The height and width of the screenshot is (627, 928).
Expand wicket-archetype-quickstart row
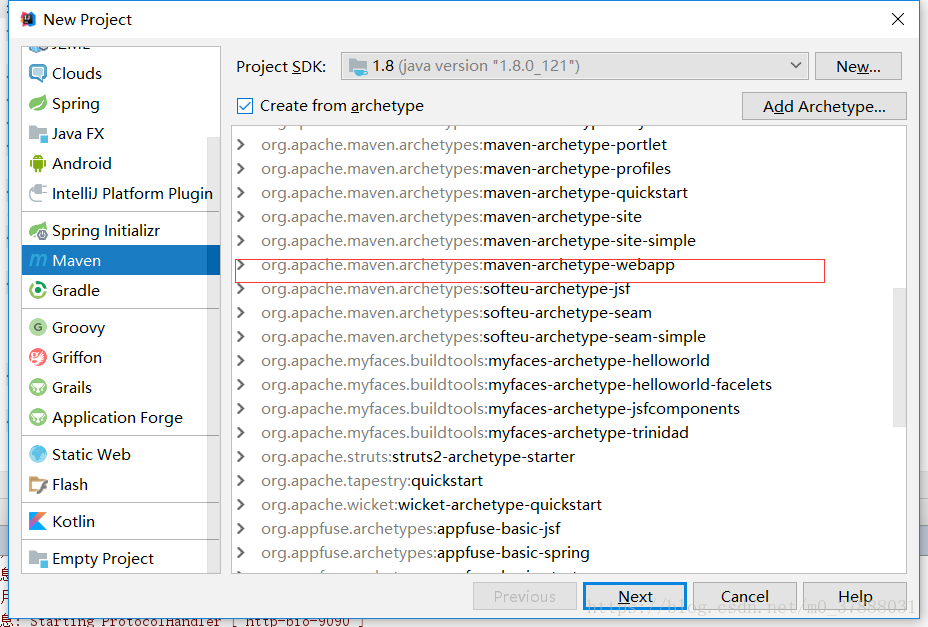[241, 505]
